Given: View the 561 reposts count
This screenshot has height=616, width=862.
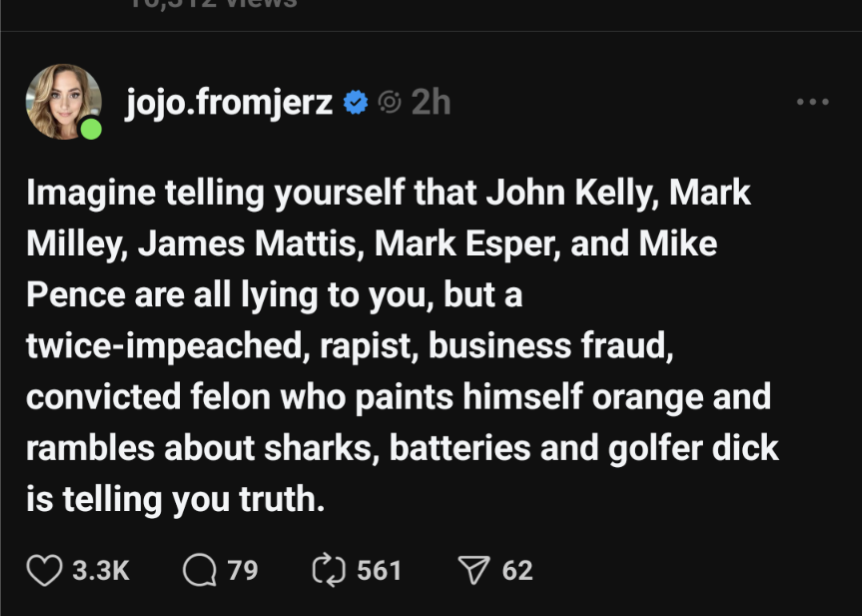Looking at the screenshot, I should (379, 570).
